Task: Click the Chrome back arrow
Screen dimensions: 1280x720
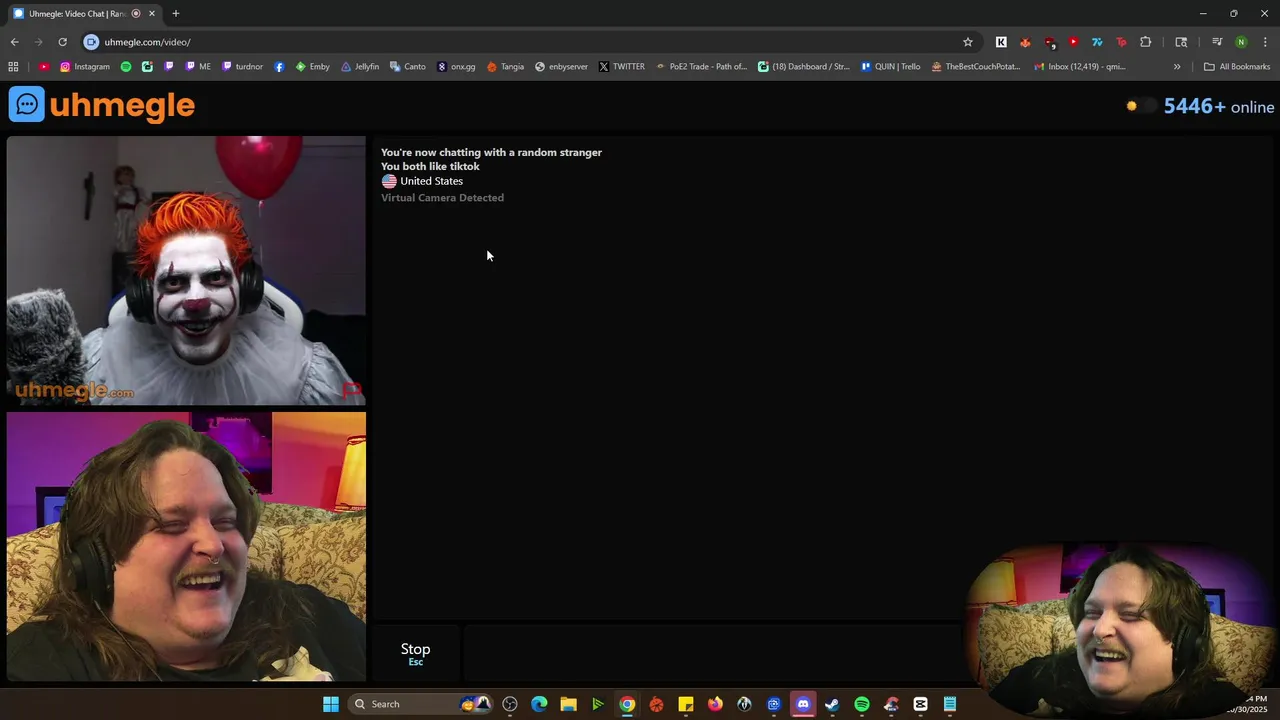Action: tap(14, 42)
